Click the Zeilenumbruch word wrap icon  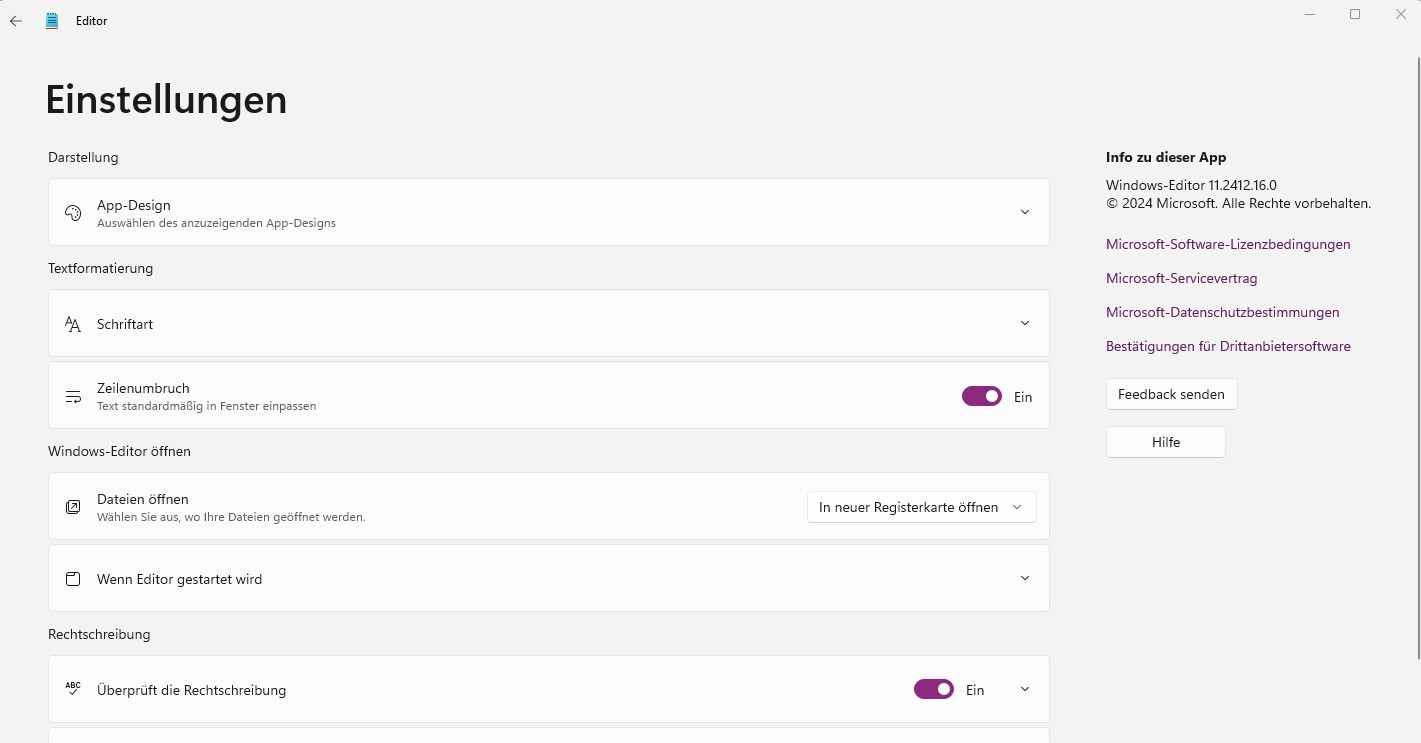coord(72,397)
